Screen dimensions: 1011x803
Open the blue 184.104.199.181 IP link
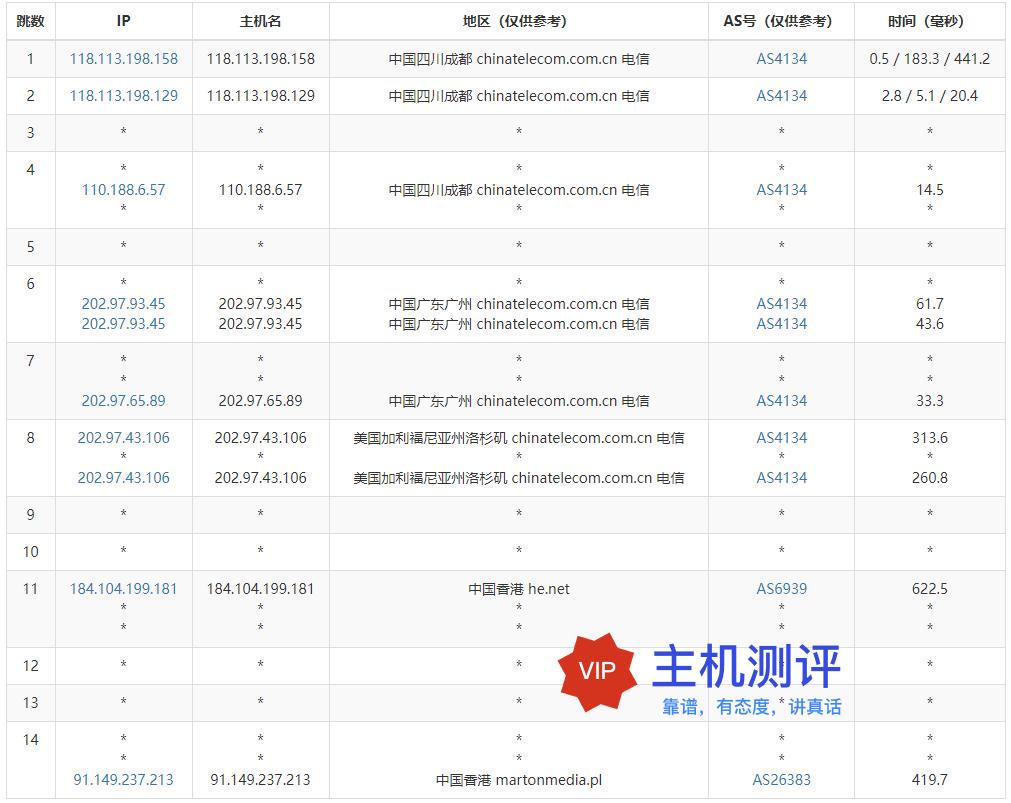pyautogui.click(x=124, y=589)
